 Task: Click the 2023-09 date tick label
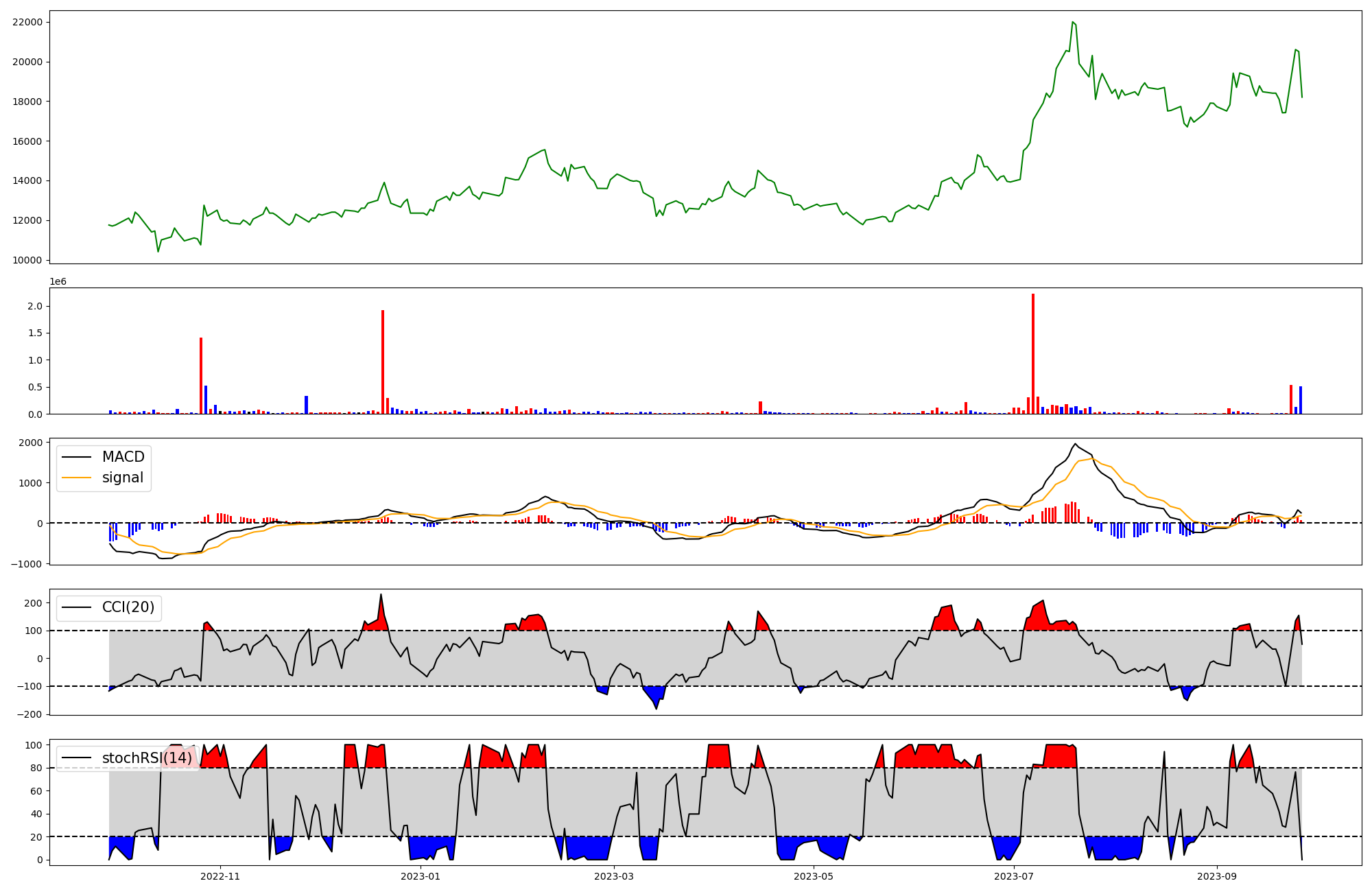click(1217, 876)
